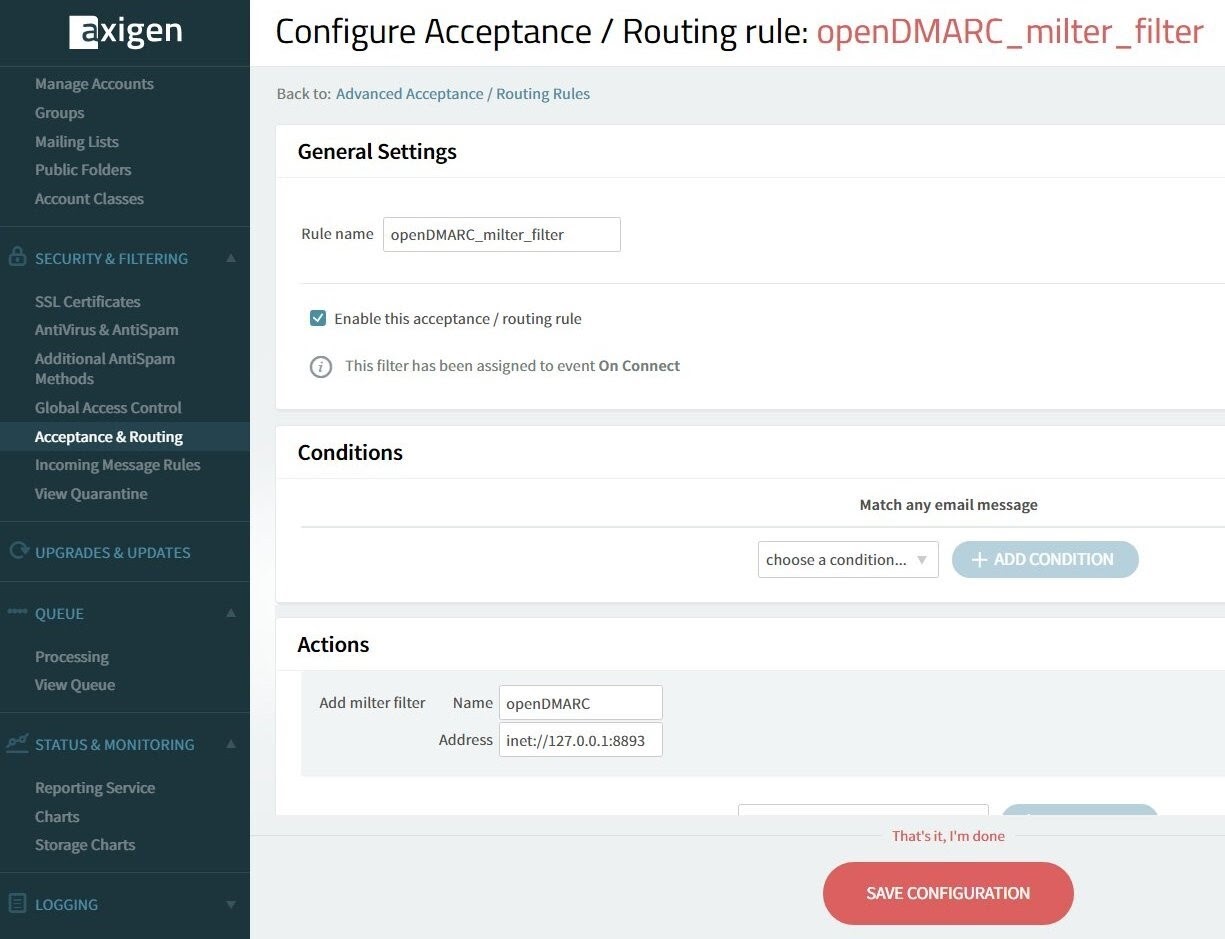Disable the acceptance / routing rule checkbox
The height and width of the screenshot is (939, 1225).
[x=318, y=319]
